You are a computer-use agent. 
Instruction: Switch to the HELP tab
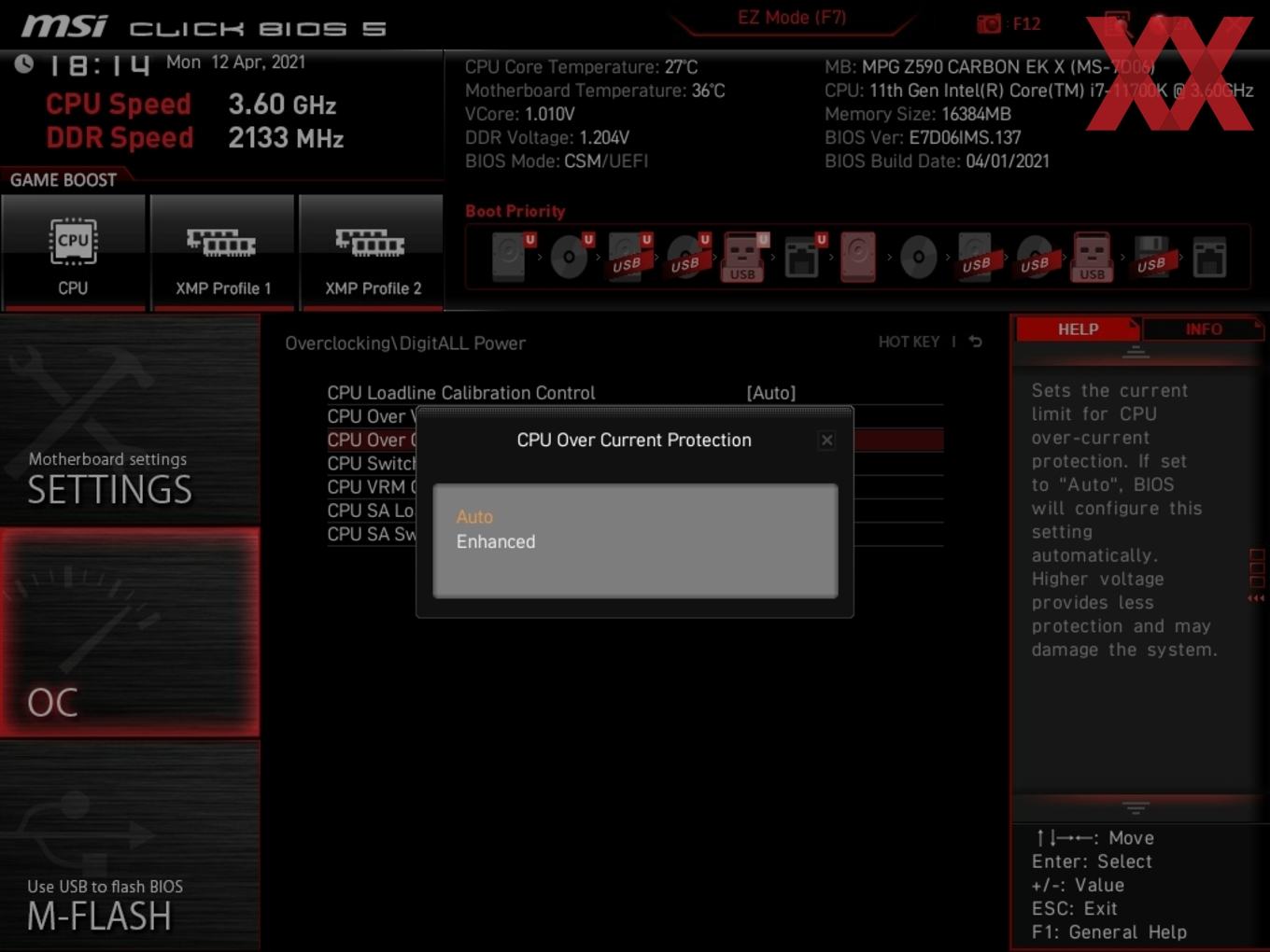1078,329
